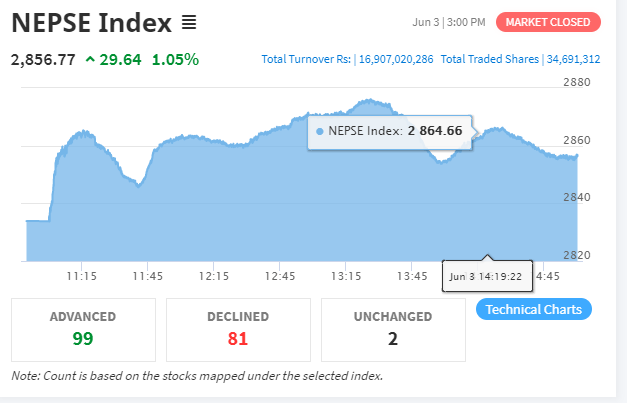627x403 pixels.
Task: Click the green up-arrow change indicator
Action: click(90, 60)
